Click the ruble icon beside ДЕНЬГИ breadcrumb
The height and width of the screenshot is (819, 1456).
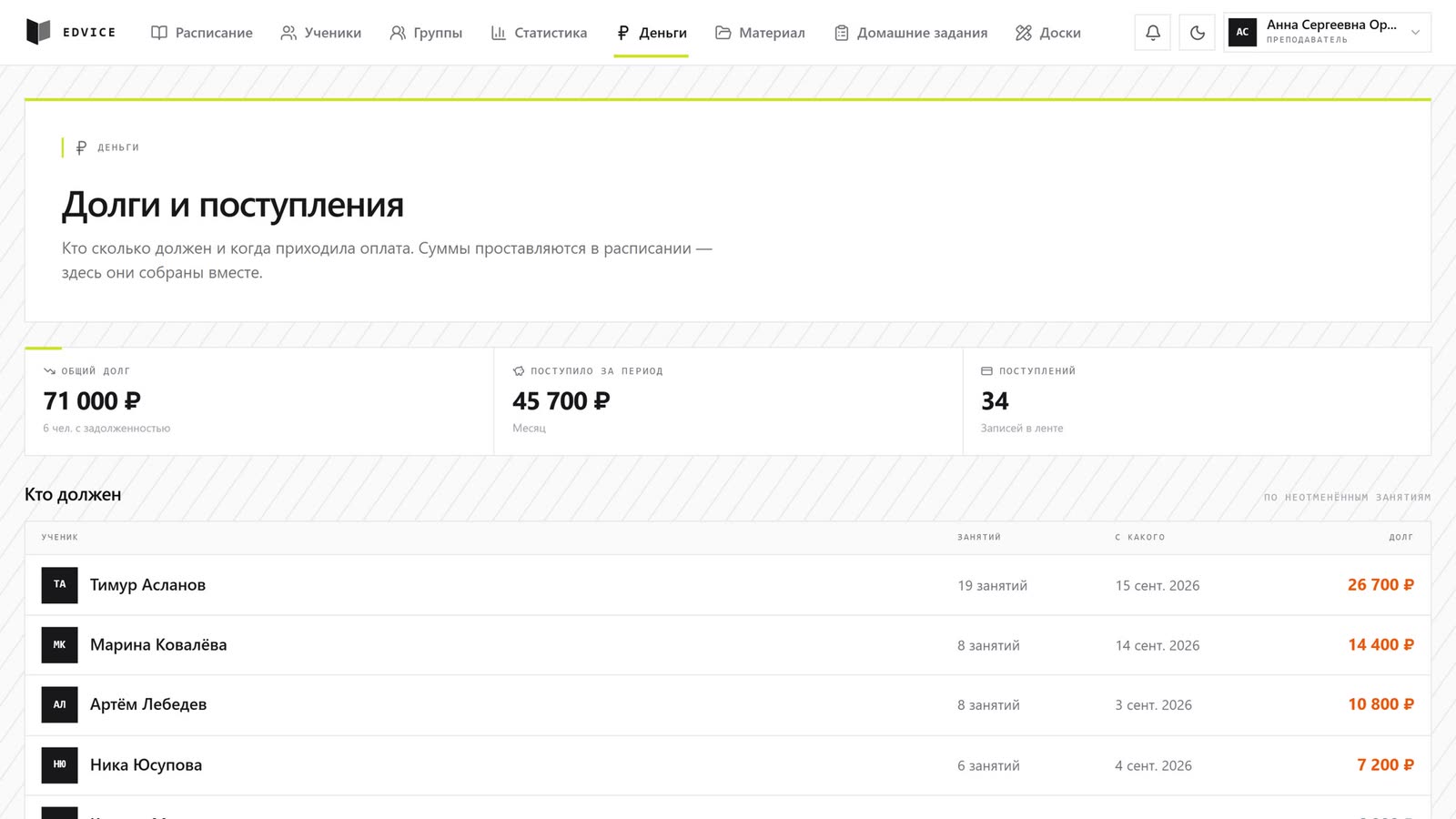[x=81, y=147]
